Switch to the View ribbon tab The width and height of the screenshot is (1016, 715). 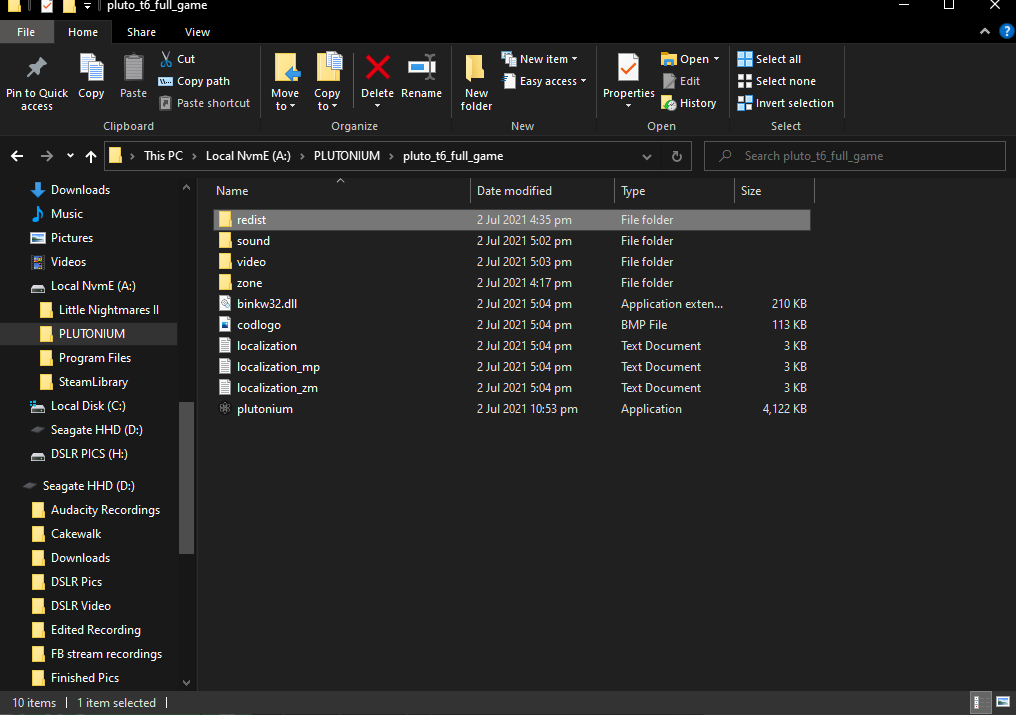pyautogui.click(x=197, y=32)
